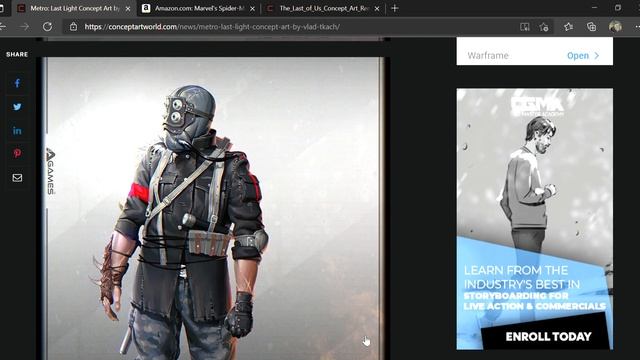Go forward using the forward arrow
This screenshot has width=640, height=360.
click(x=24, y=27)
